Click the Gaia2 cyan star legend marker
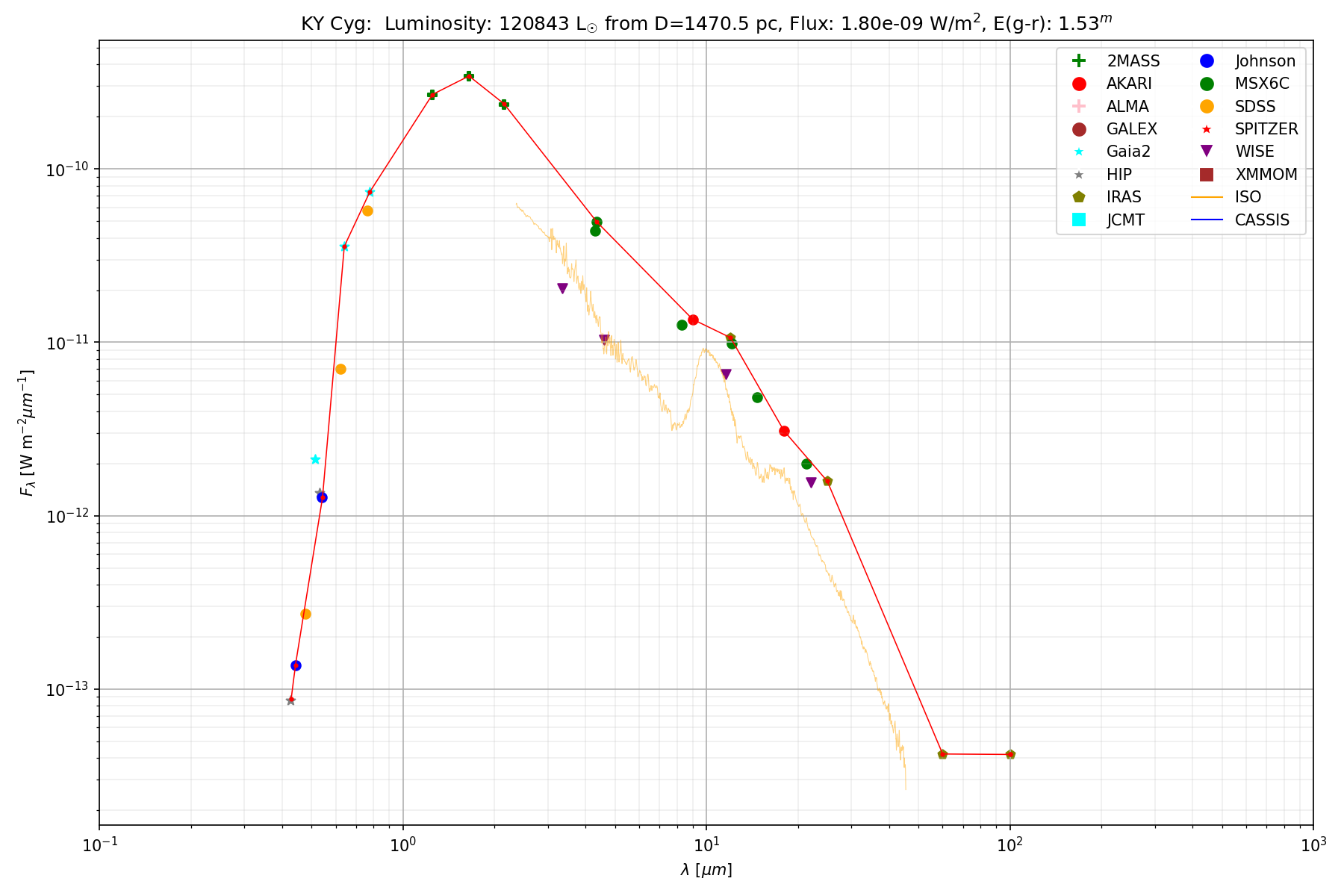The width and height of the screenshot is (1344, 896). pyautogui.click(x=1079, y=152)
